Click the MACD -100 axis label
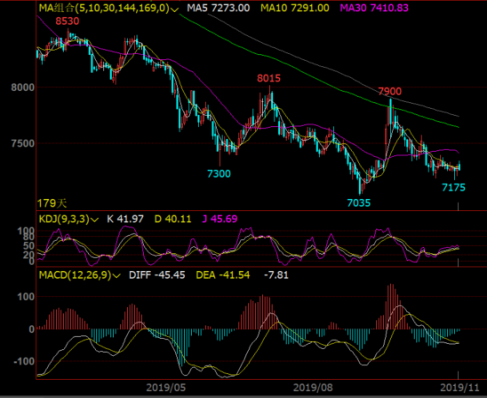 24,361
